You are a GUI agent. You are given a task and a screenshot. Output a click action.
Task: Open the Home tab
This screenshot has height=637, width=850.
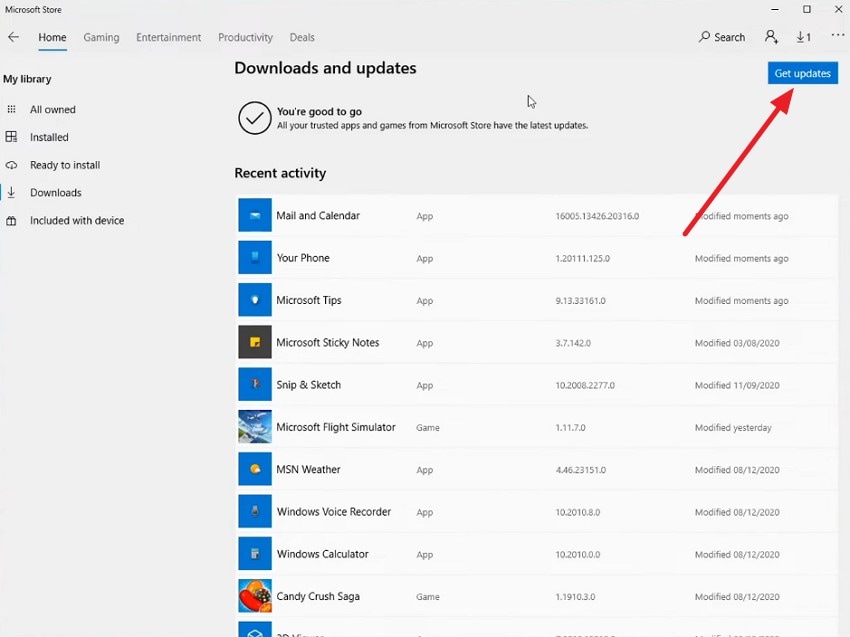[52, 37]
